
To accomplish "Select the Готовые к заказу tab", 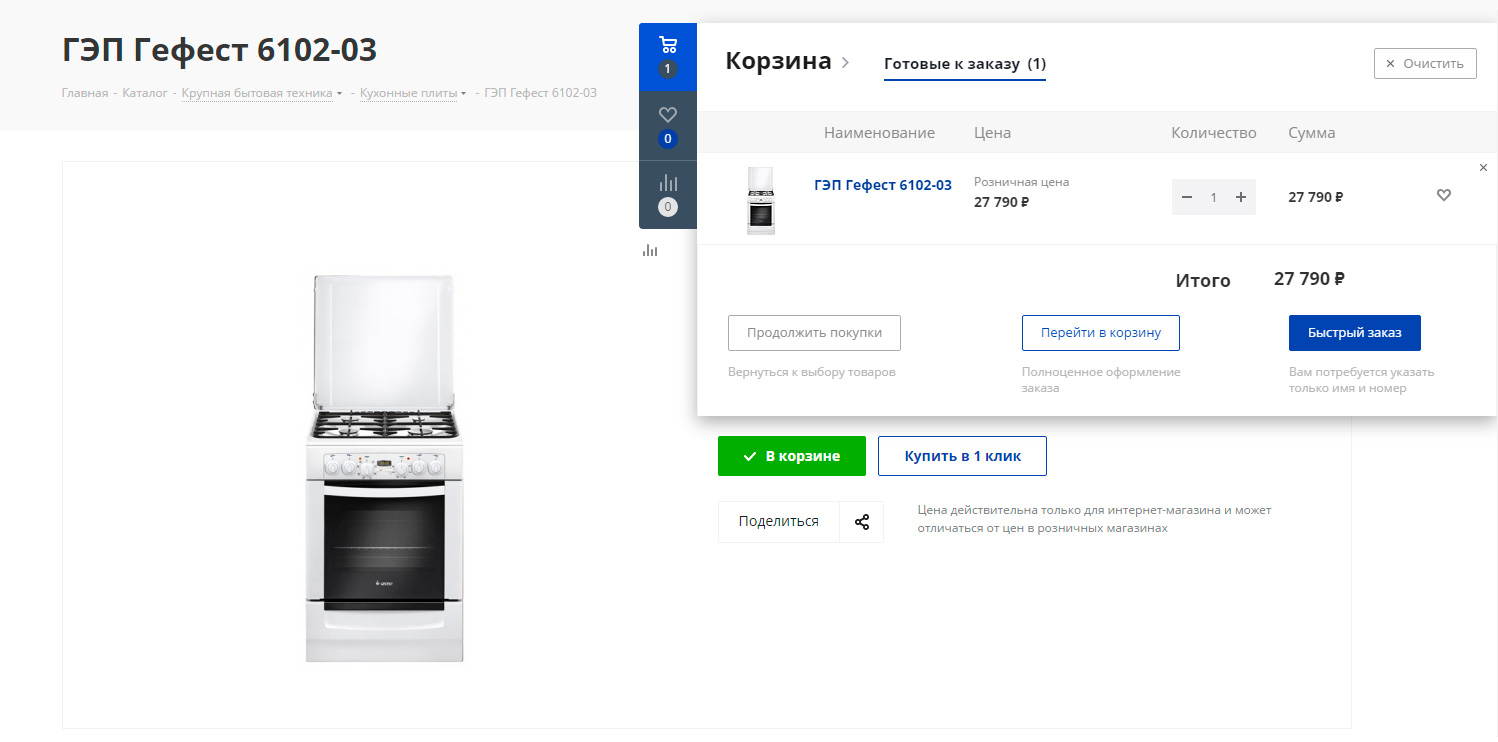I will coord(965,64).
